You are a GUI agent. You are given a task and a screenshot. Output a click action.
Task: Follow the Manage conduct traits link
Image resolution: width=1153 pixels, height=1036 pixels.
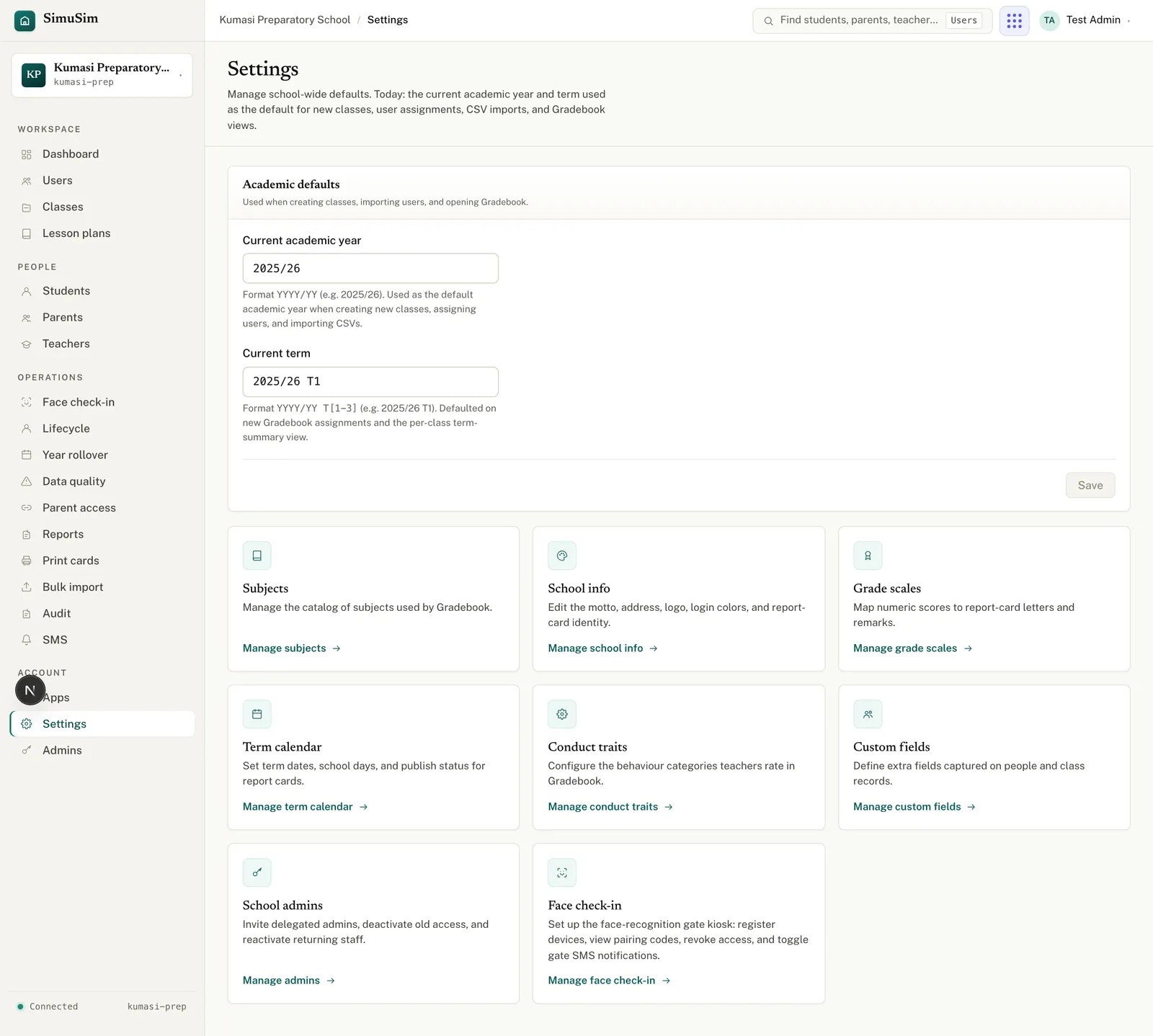(610, 807)
